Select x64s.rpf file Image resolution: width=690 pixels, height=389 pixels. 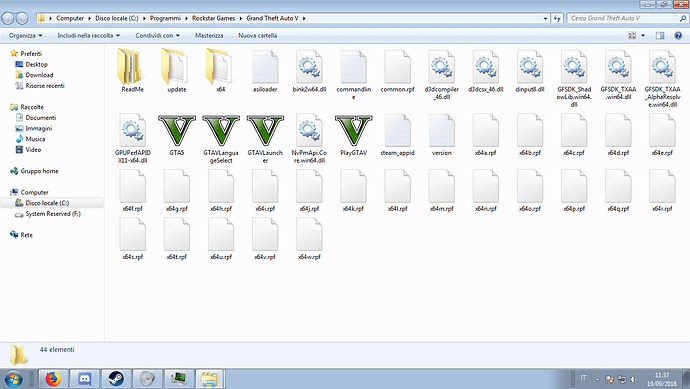tap(132, 239)
